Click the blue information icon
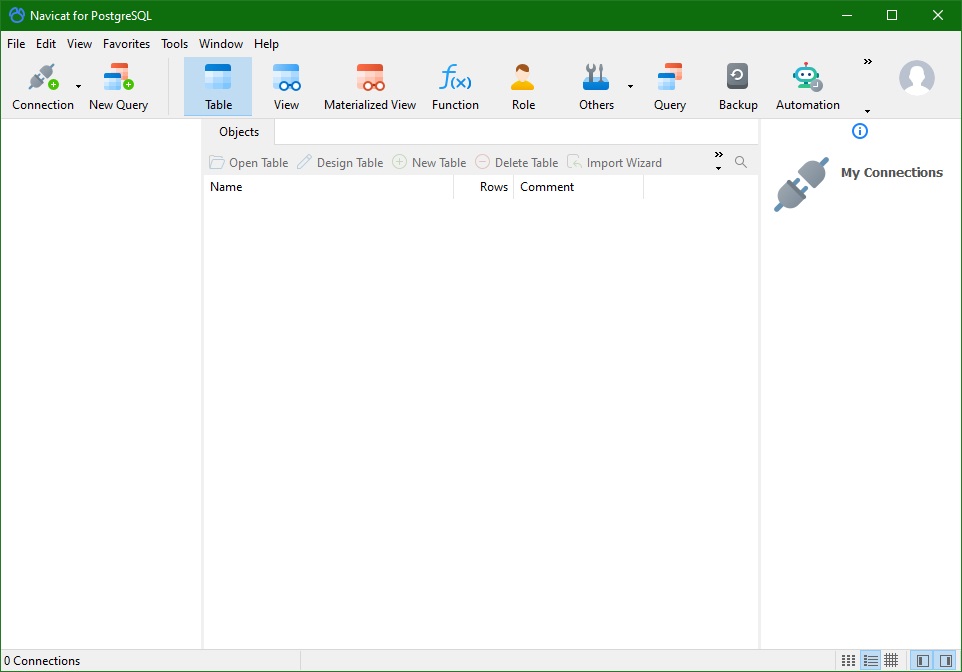This screenshot has height=672, width=962. coord(860,131)
